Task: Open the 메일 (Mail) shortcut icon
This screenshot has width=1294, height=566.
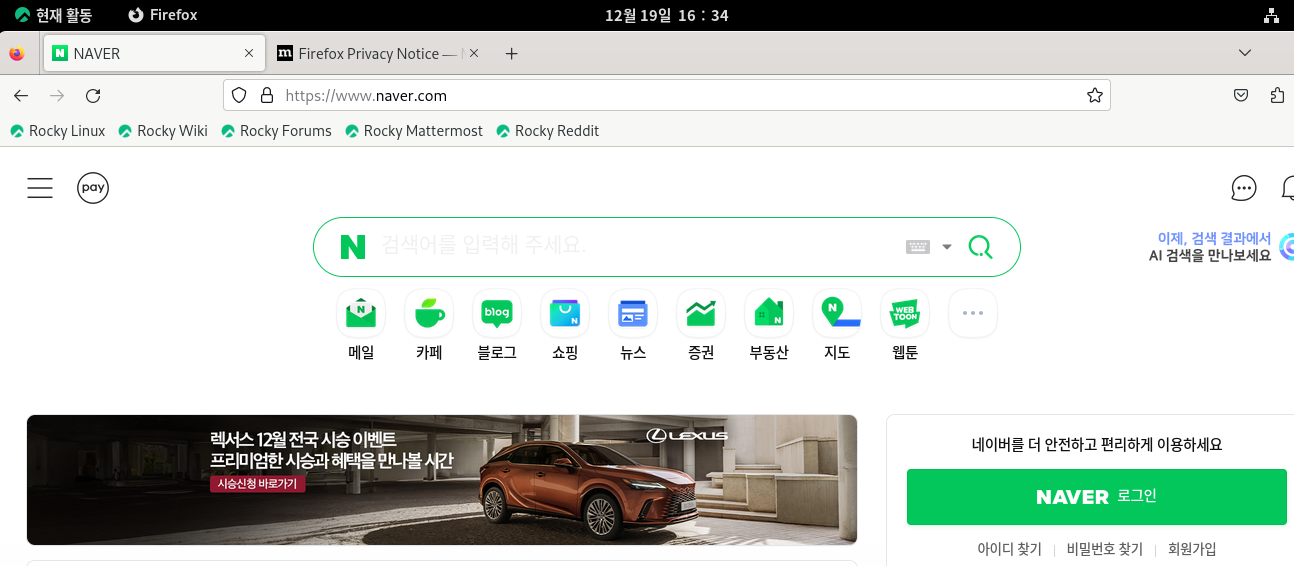Action: click(x=361, y=313)
